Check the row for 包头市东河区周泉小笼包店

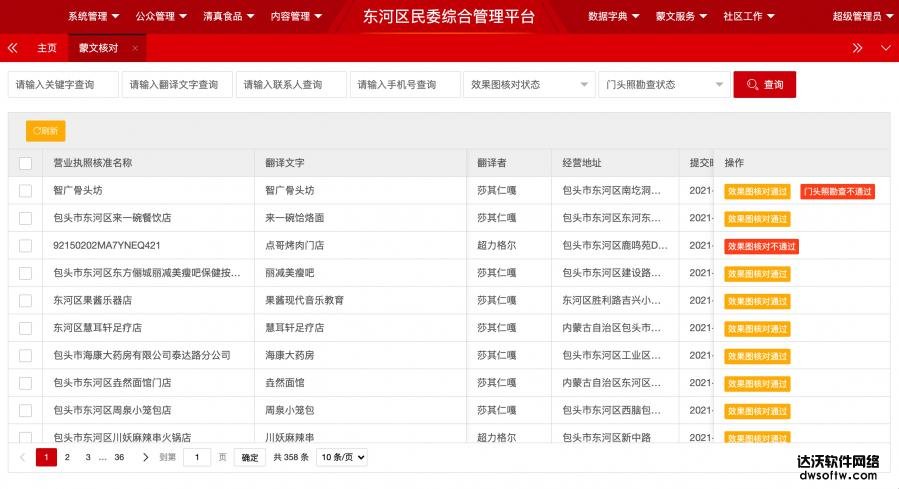(25, 410)
